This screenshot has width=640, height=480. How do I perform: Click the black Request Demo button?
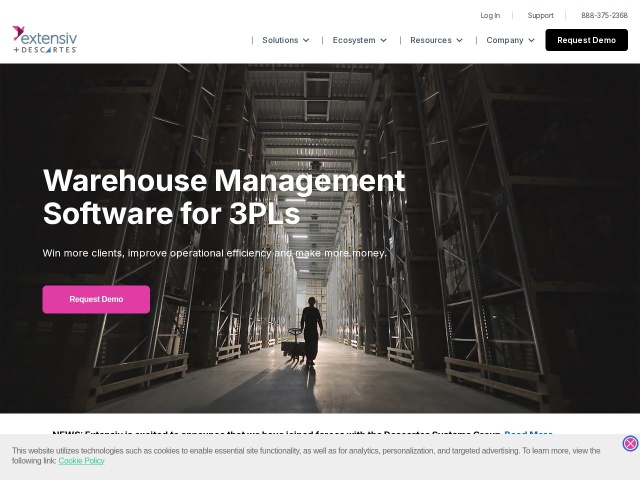[x=587, y=40]
